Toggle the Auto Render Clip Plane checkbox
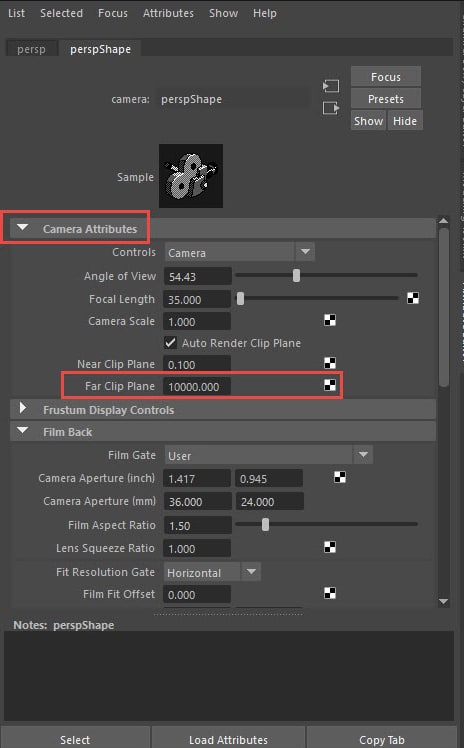Image resolution: width=464 pixels, height=748 pixels. click(x=170, y=343)
